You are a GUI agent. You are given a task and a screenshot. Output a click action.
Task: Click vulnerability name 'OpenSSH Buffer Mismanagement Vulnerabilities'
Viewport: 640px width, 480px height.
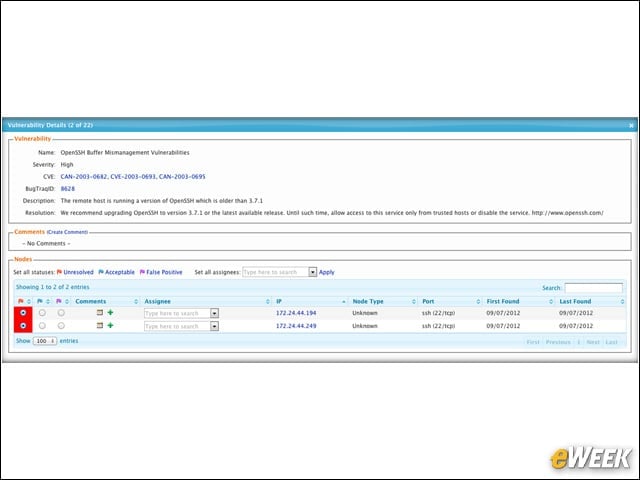125,153
